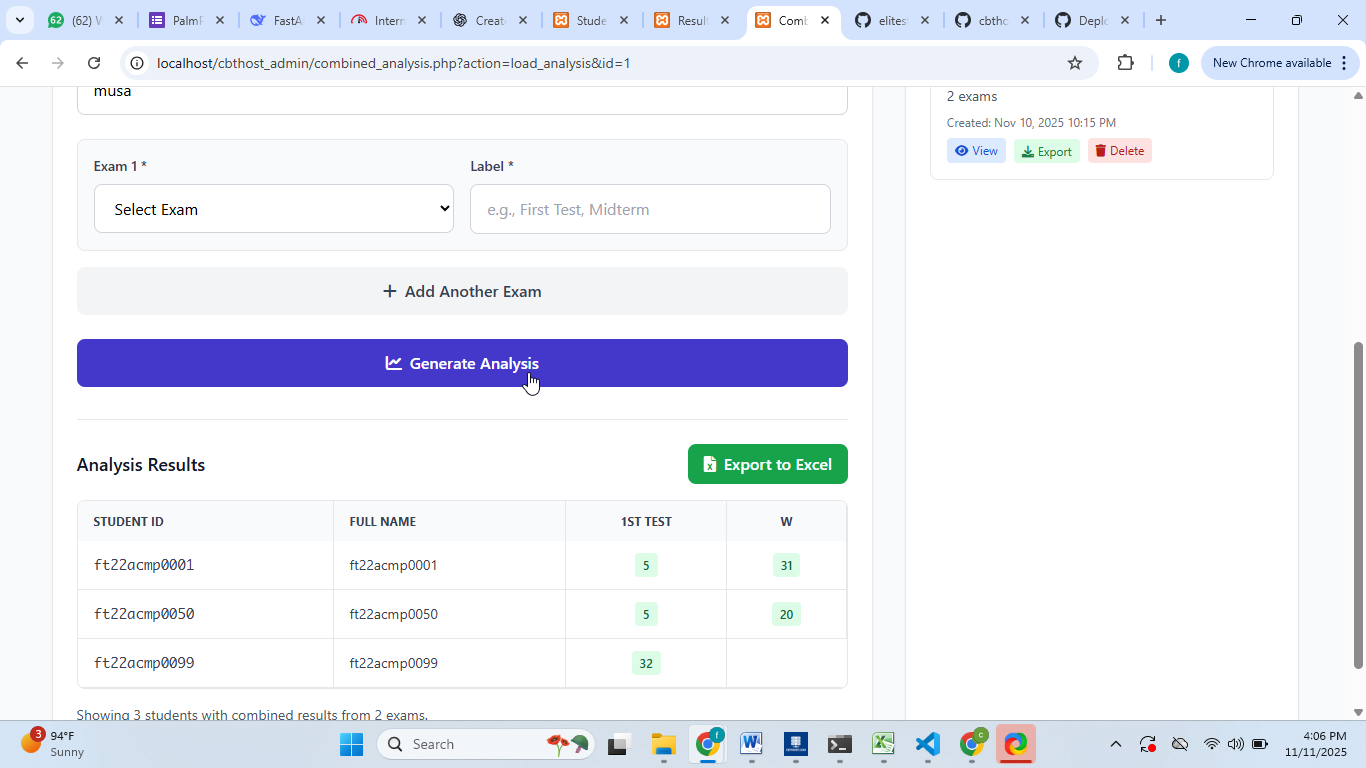This screenshot has width=1366, height=768.
Task: Delete the saved analysis
Action: pyautogui.click(x=1120, y=151)
